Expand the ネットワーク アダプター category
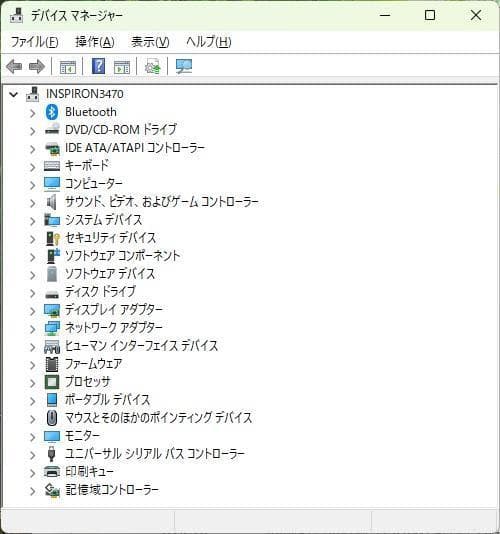 coord(33,329)
